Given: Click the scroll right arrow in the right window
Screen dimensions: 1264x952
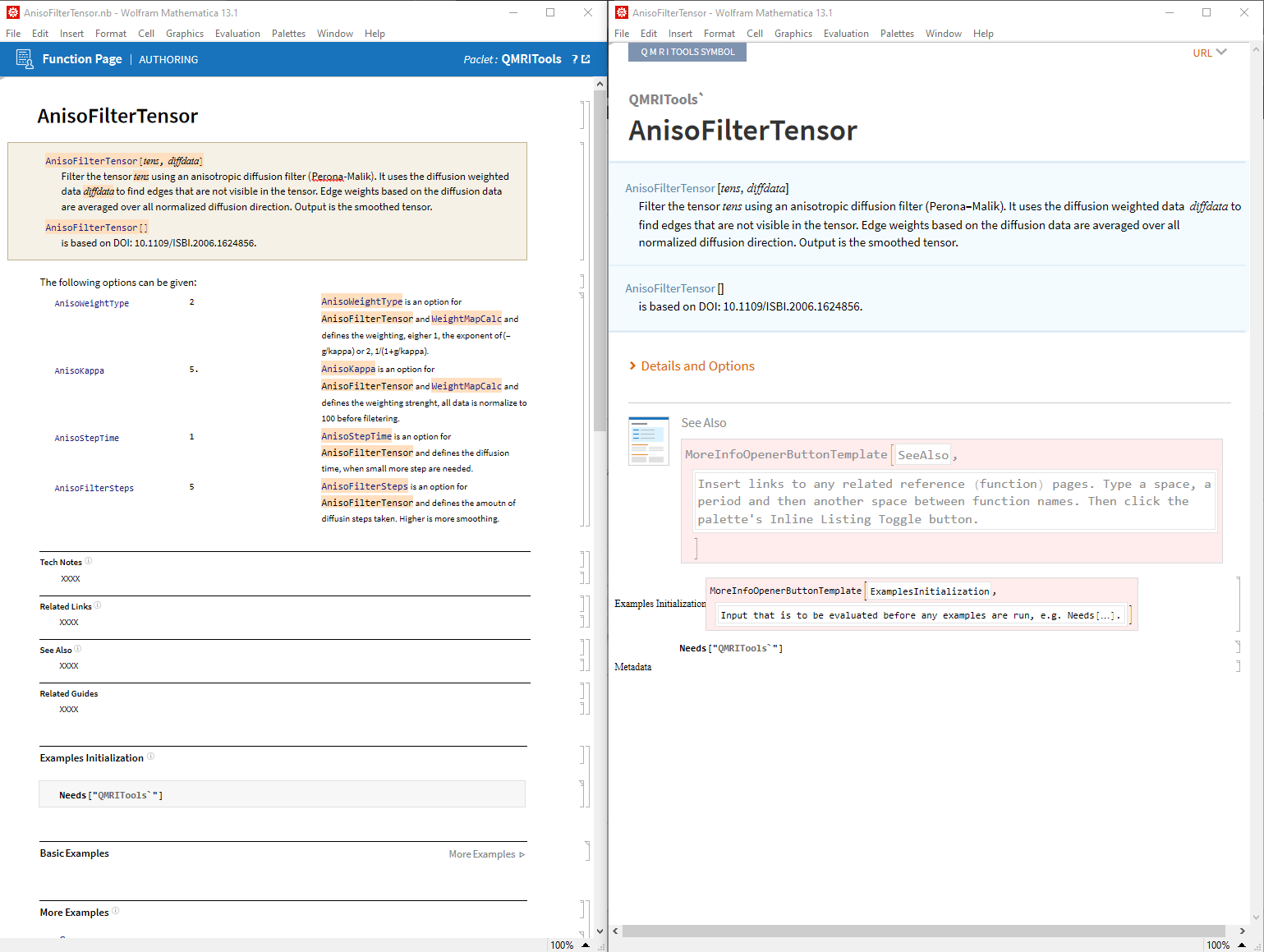Looking at the screenshot, I should (x=1243, y=931).
